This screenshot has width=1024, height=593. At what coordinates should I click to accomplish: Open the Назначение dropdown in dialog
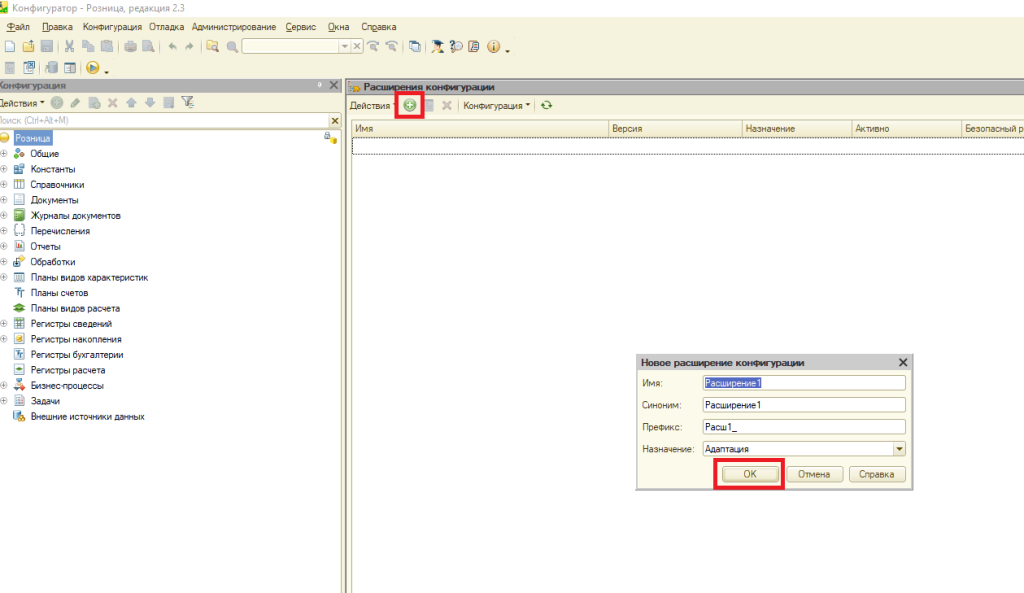(x=899, y=450)
